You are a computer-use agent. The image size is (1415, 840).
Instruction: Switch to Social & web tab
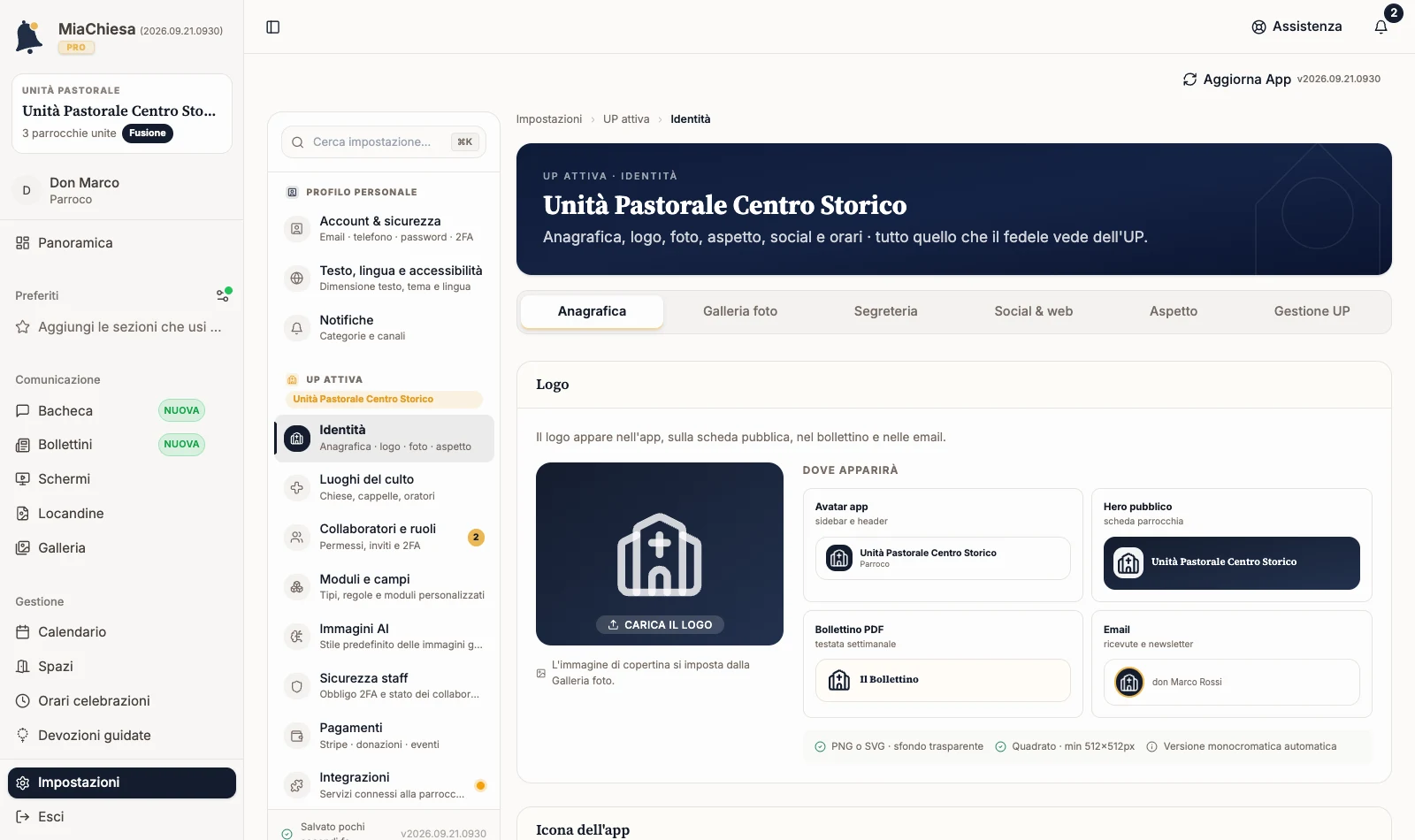pos(1034,311)
